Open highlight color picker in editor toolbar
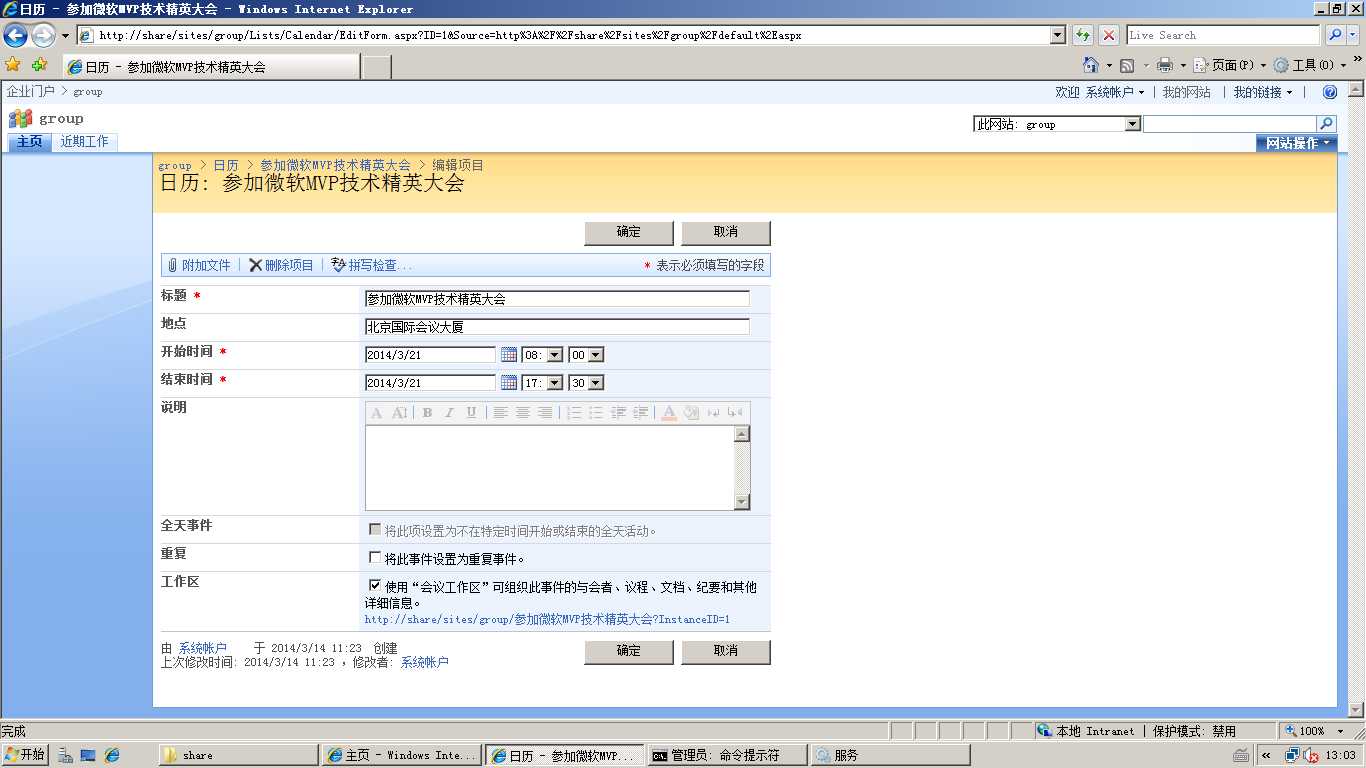 691,413
